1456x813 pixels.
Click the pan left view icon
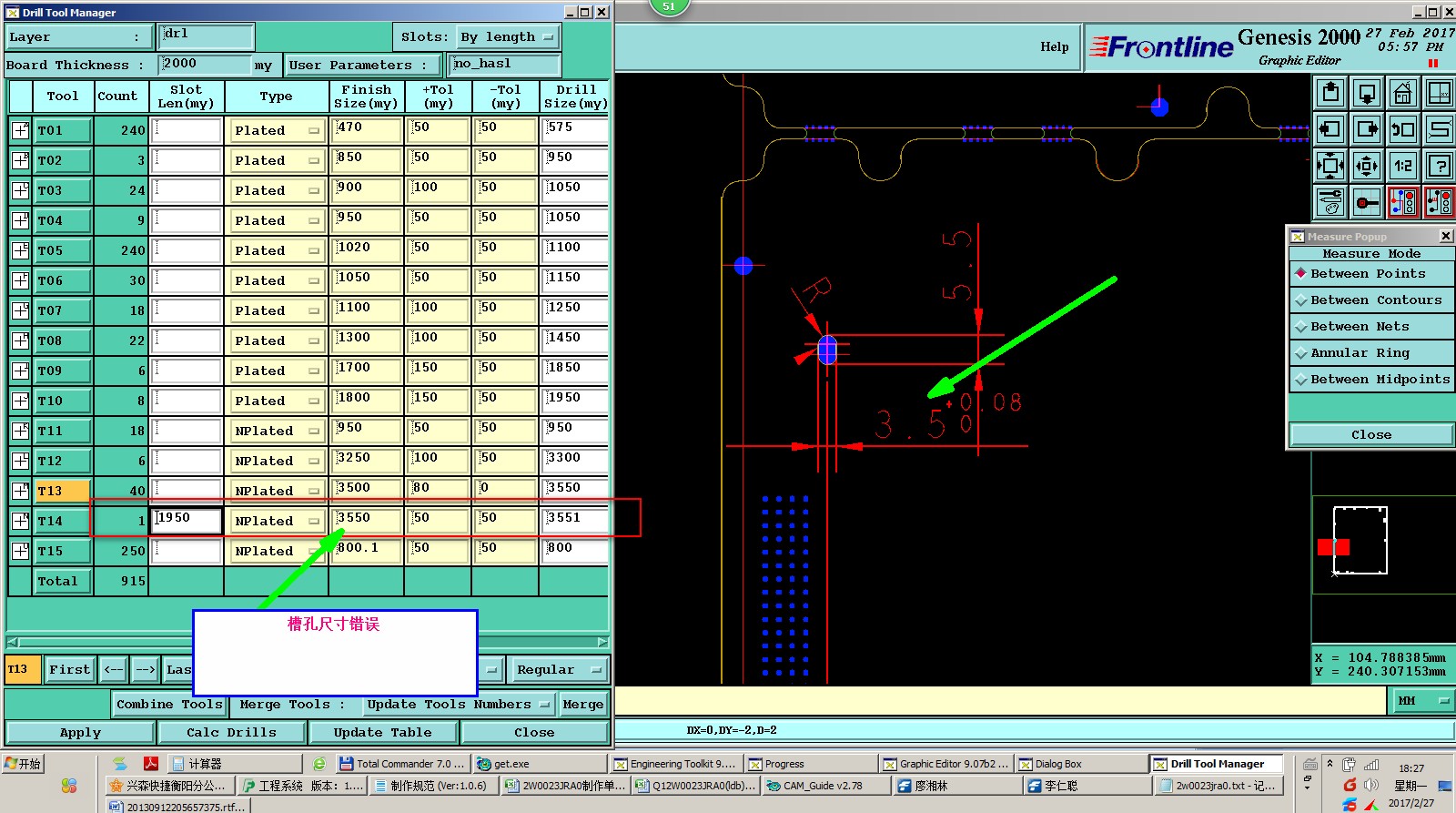[x=1330, y=129]
